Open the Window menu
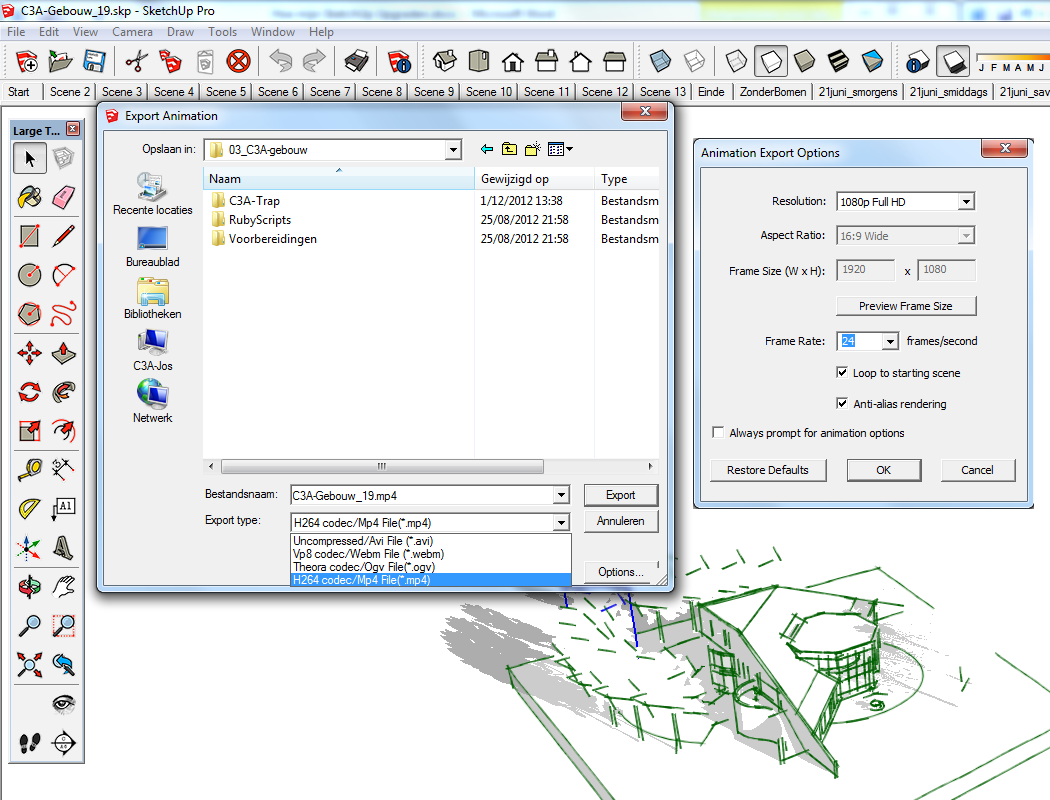This screenshot has height=800, width=1050. coord(273,31)
